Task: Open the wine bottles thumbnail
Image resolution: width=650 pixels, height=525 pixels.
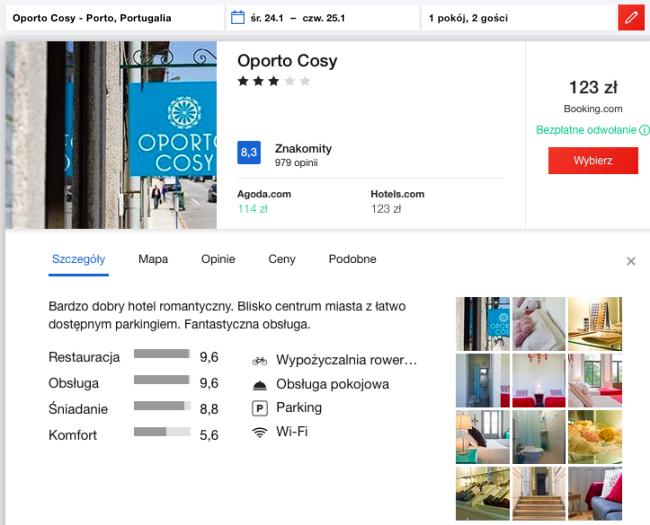Action: (483, 493)
